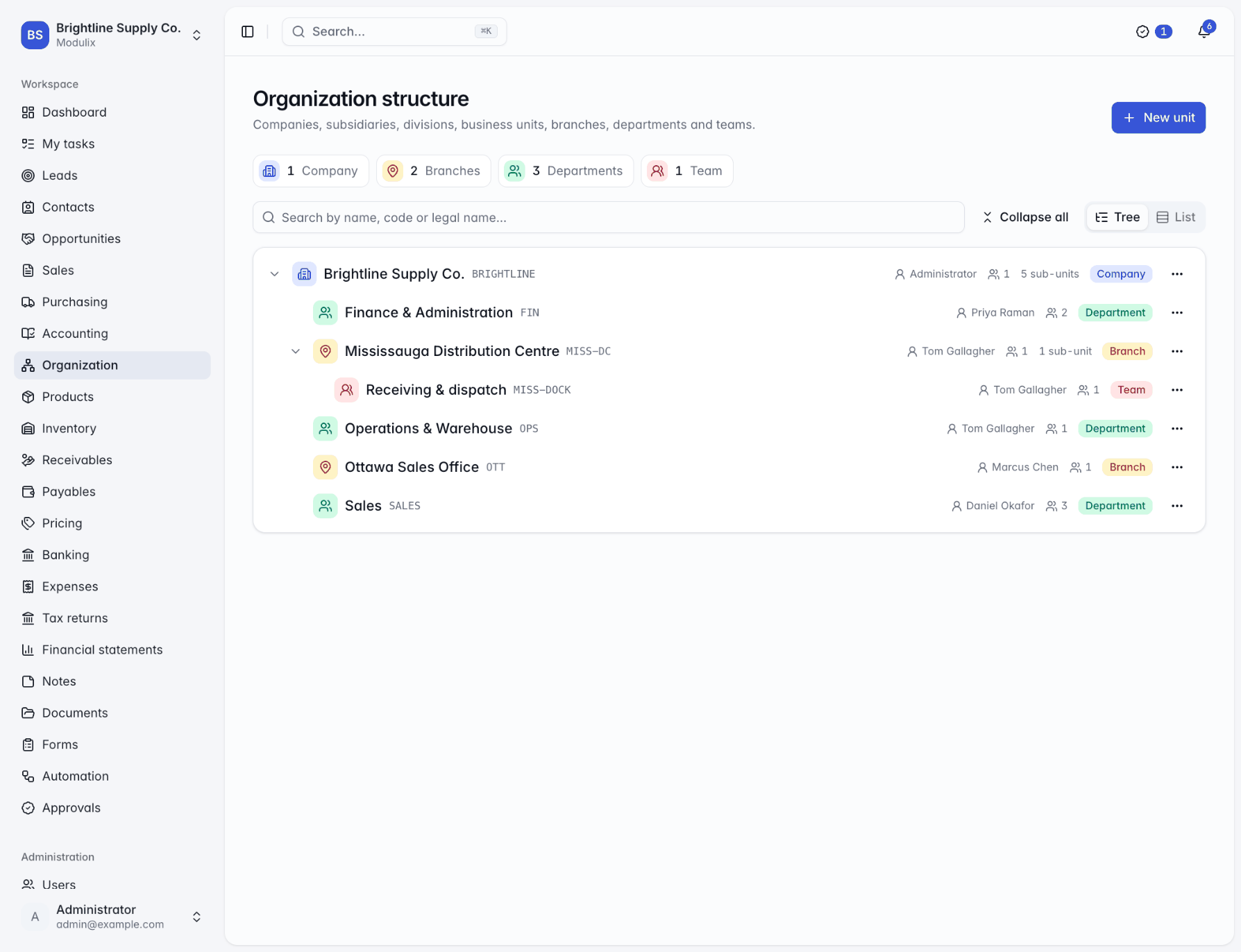Click the Sales department name

click(x=363, y=506)
